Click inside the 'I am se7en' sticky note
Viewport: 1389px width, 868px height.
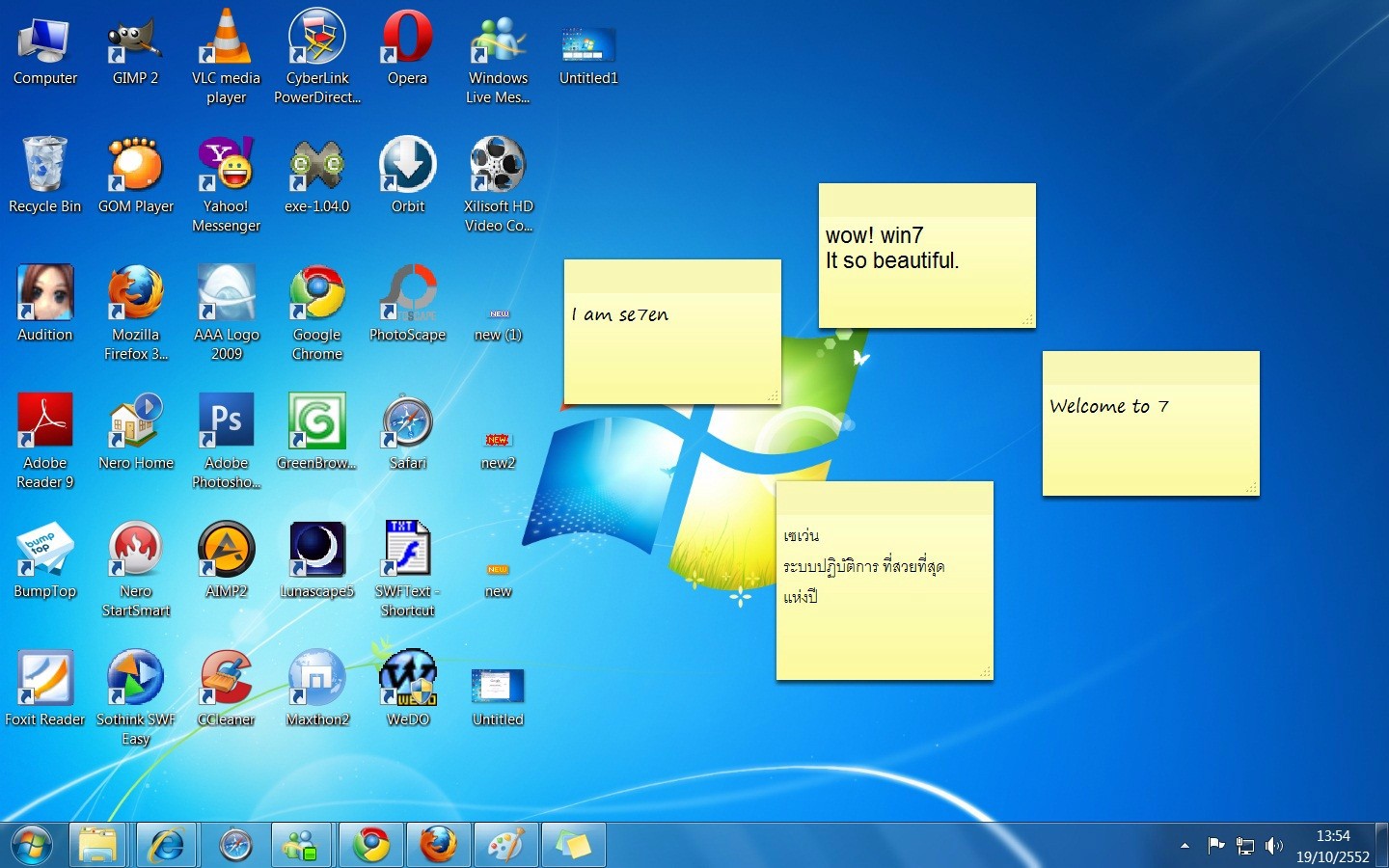click(x=670, y=333)
